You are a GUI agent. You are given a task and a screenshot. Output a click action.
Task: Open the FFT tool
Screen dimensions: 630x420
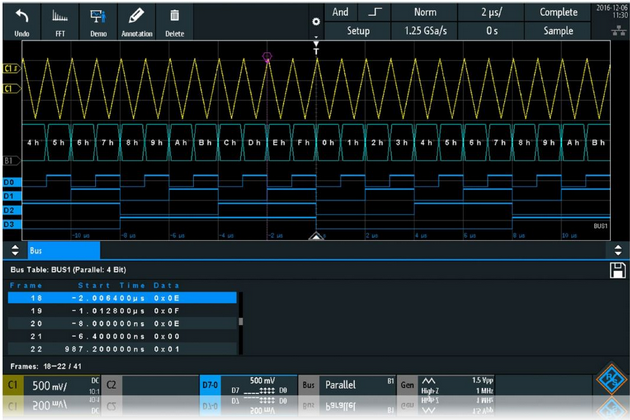60,23
